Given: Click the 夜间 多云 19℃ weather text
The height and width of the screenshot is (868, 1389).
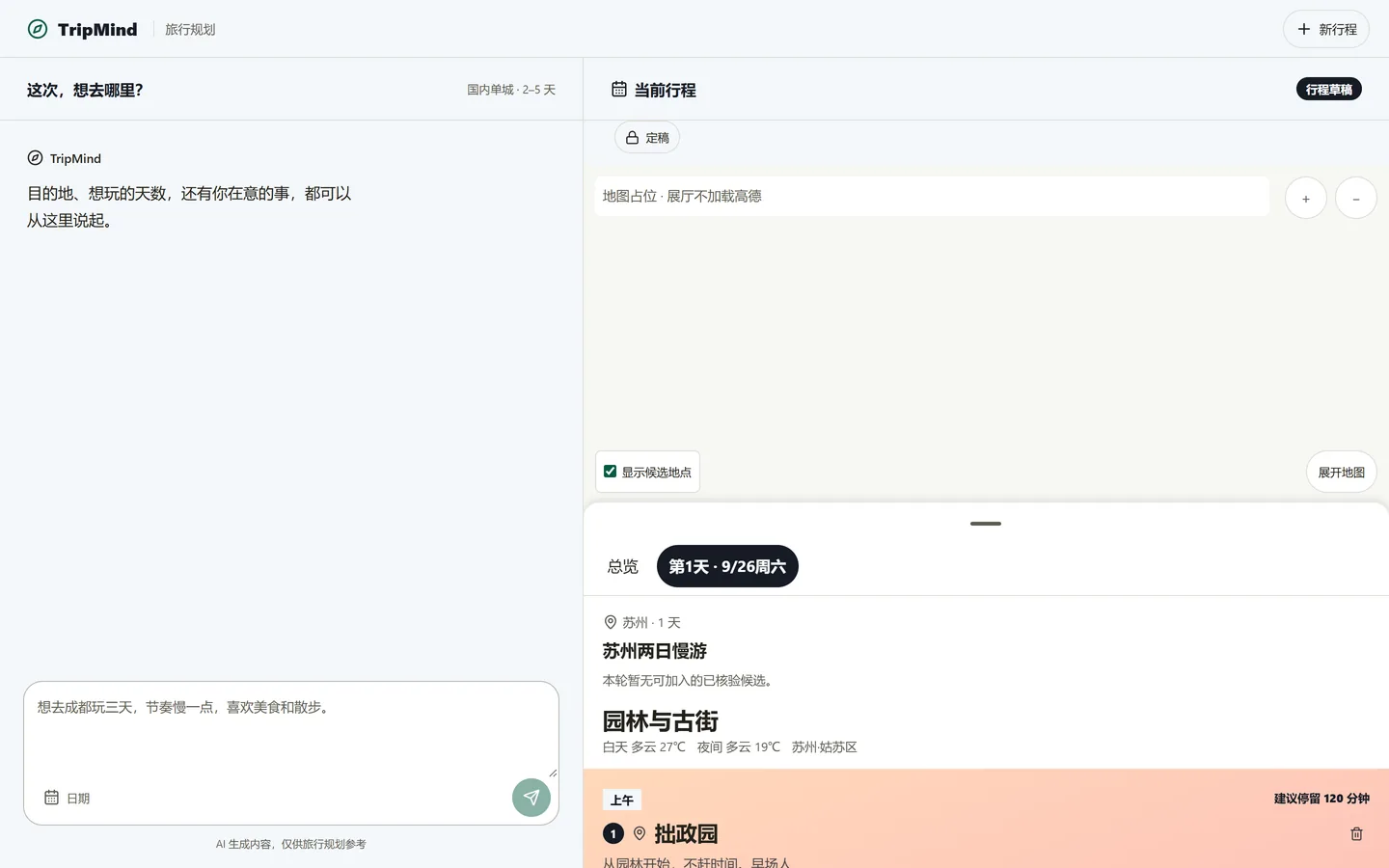Looking at the screenshot, I should point(739,747).
